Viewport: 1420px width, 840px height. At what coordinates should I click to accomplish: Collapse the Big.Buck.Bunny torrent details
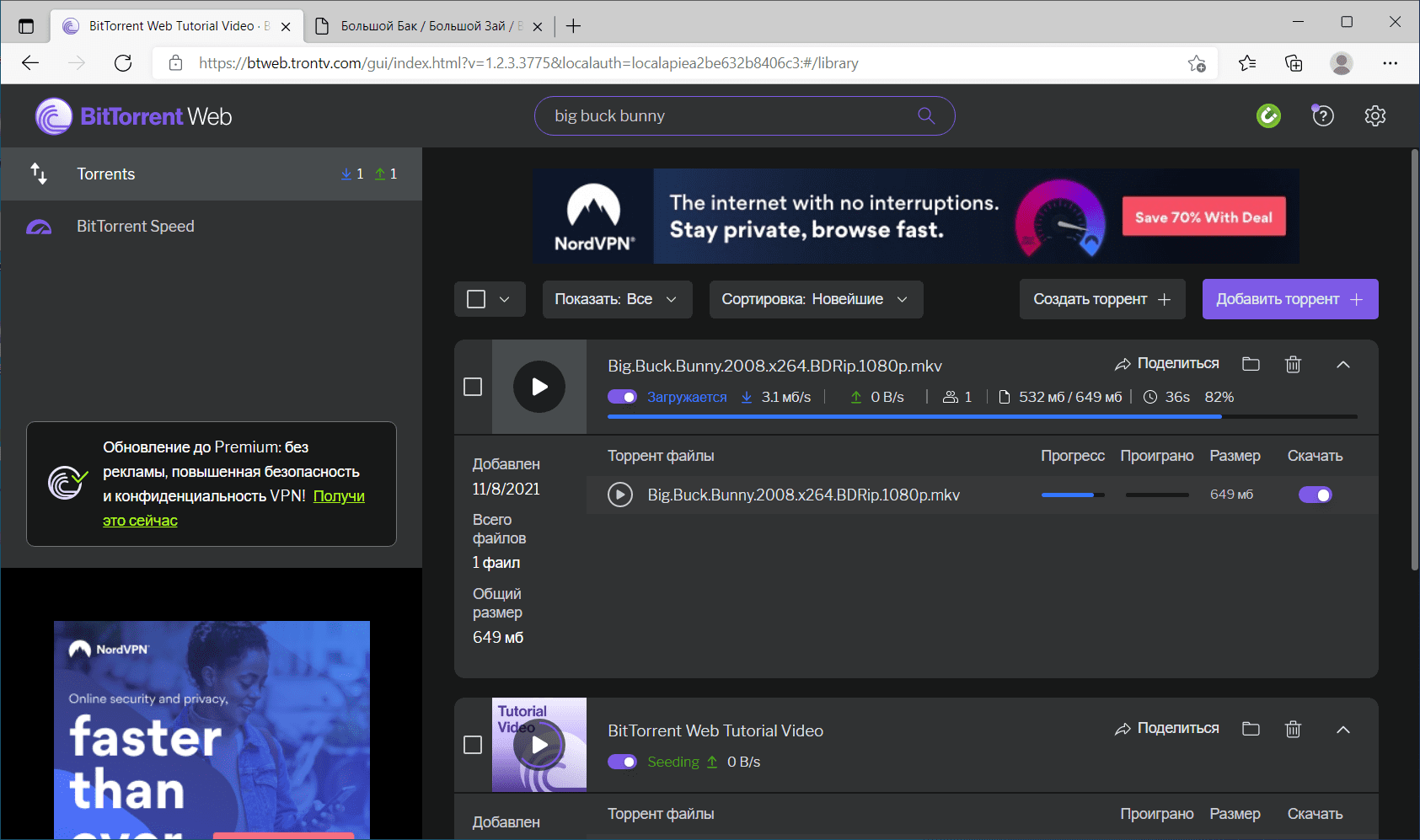[1343, 364]
